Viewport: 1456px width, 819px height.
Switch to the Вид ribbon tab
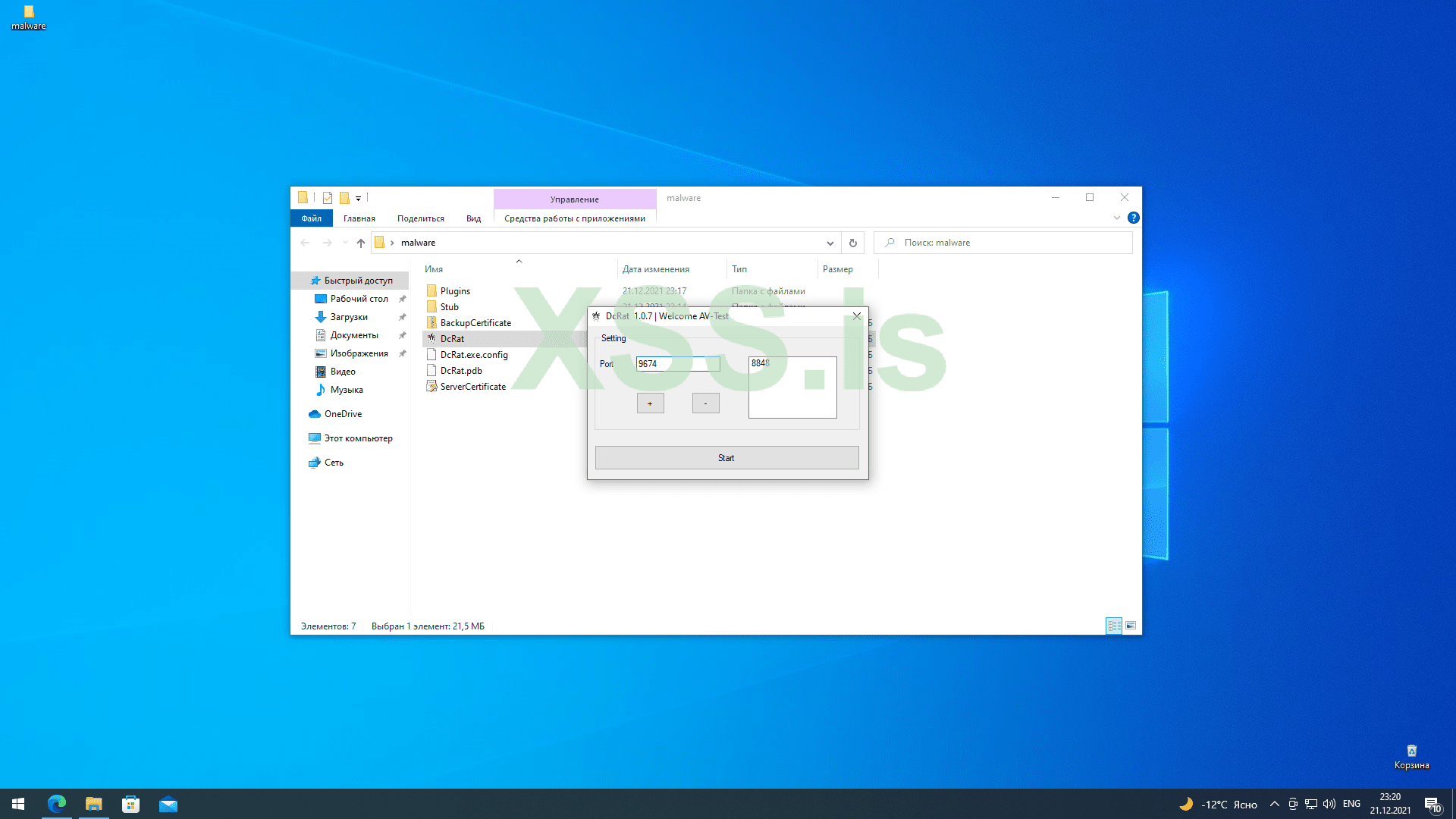473,218
